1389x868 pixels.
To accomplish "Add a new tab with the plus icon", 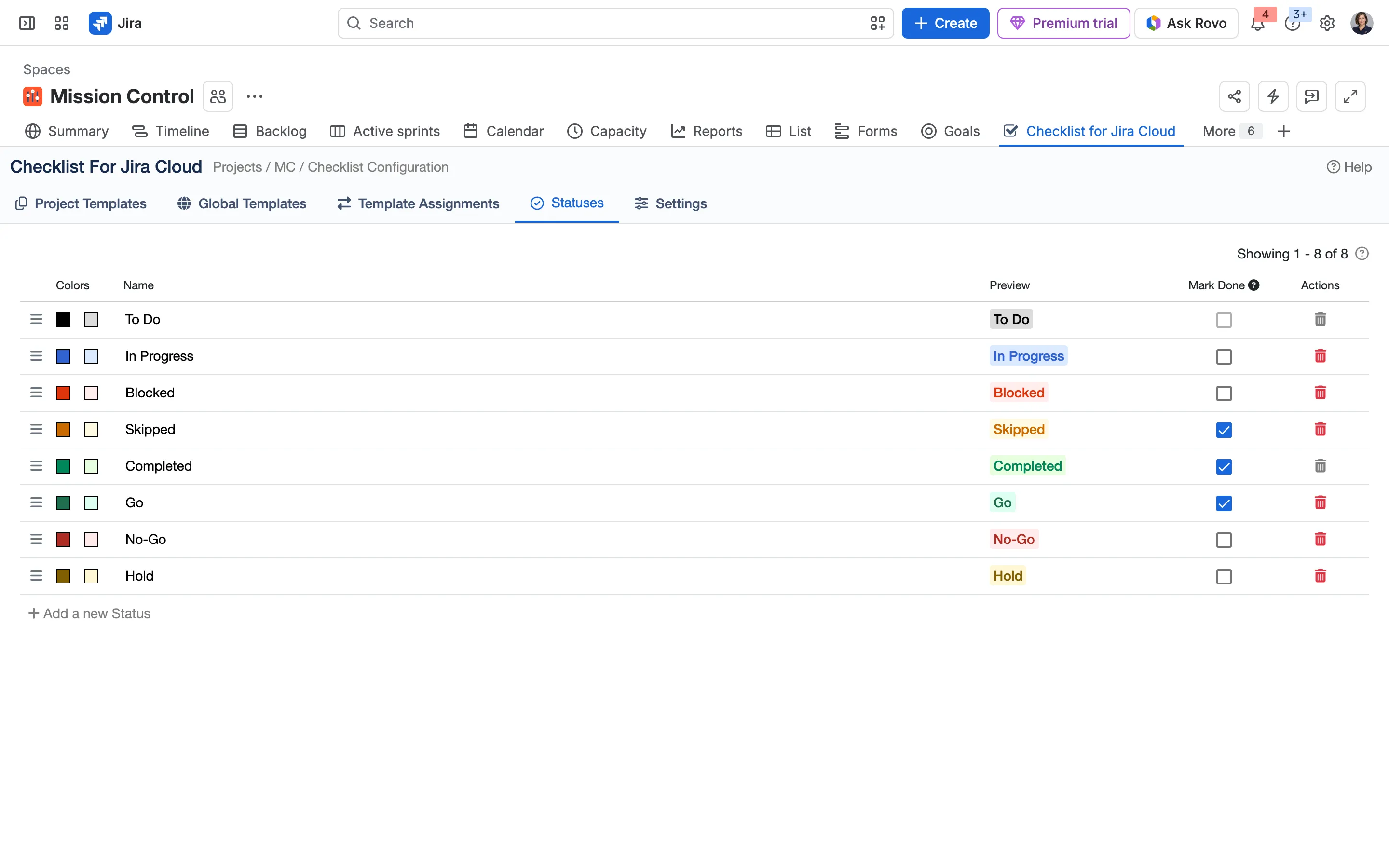I will click(x=1284, y=132).
